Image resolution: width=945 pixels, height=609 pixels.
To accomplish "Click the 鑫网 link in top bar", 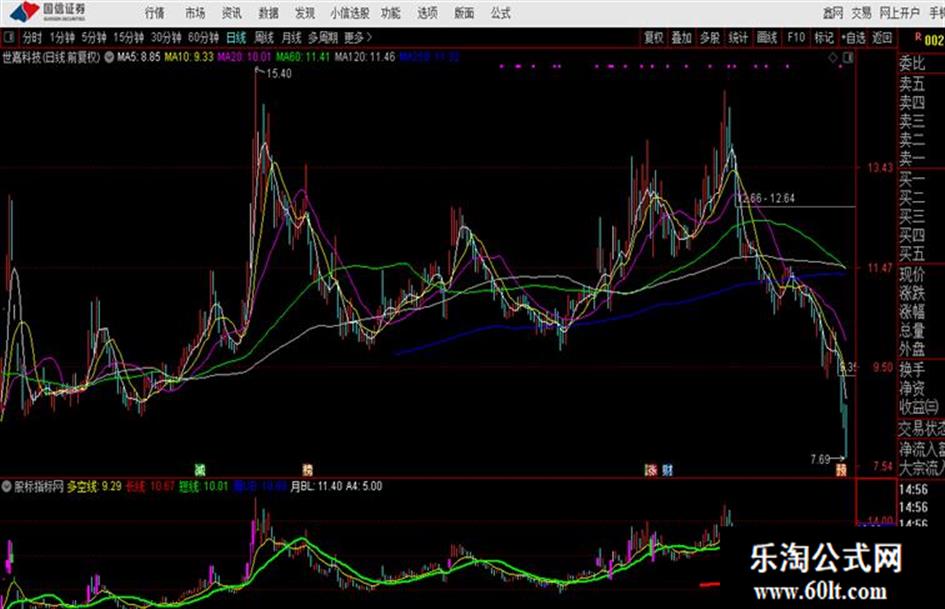I will pyautogui.click(x=833, y=13).
